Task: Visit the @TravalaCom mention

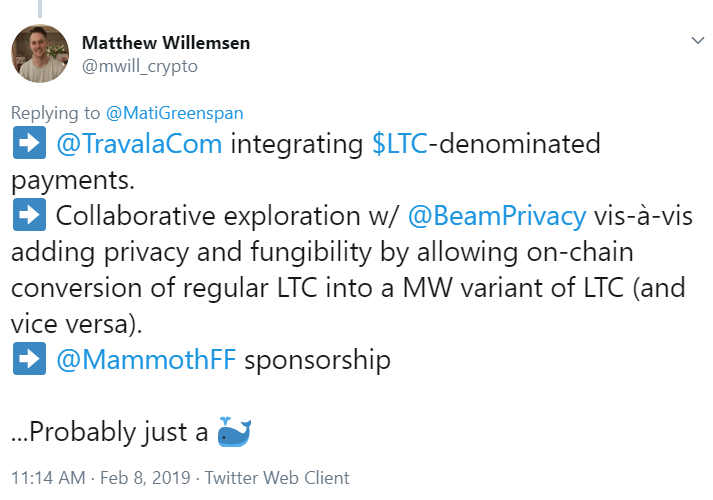Action: point(141,144)
